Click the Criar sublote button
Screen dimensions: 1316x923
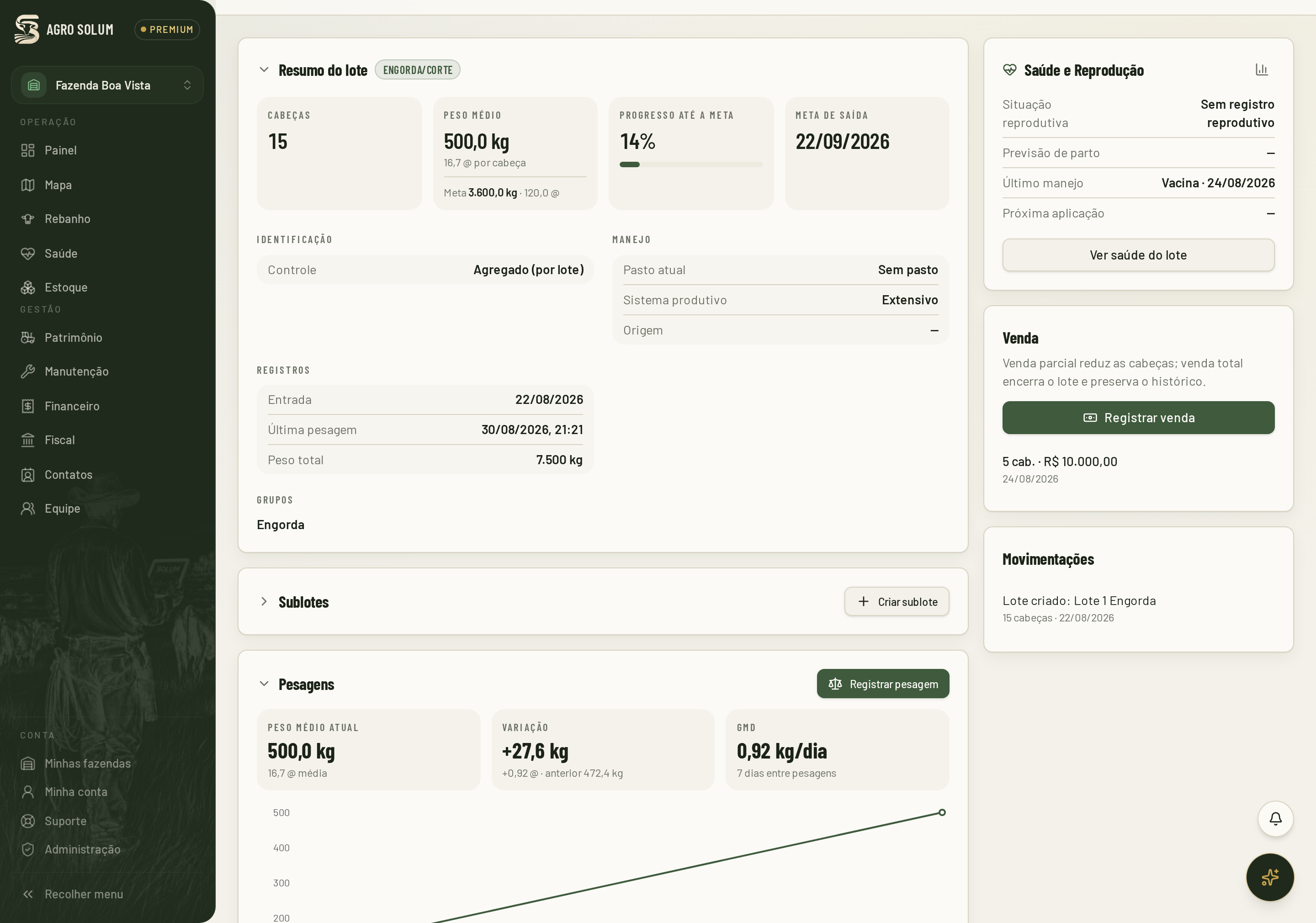pyautogui.click(x=897, y=601)
